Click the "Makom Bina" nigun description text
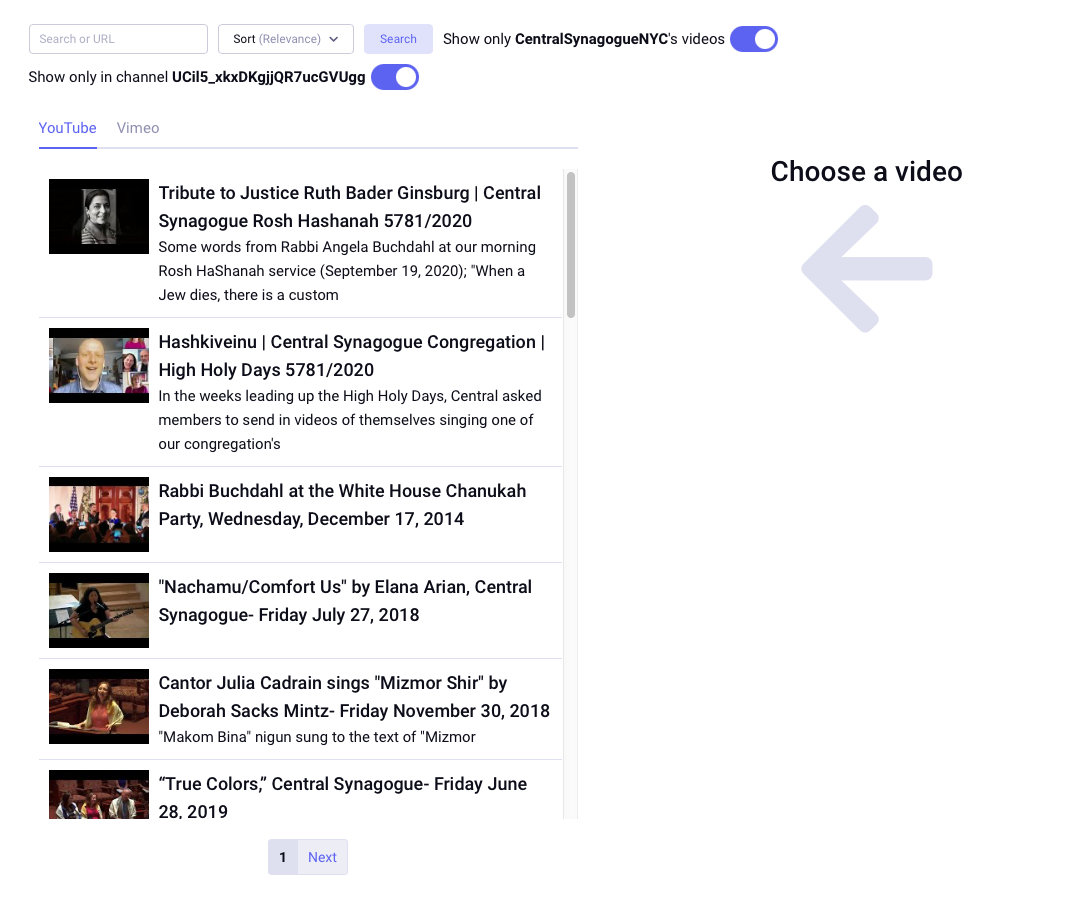 click(317, 737)
